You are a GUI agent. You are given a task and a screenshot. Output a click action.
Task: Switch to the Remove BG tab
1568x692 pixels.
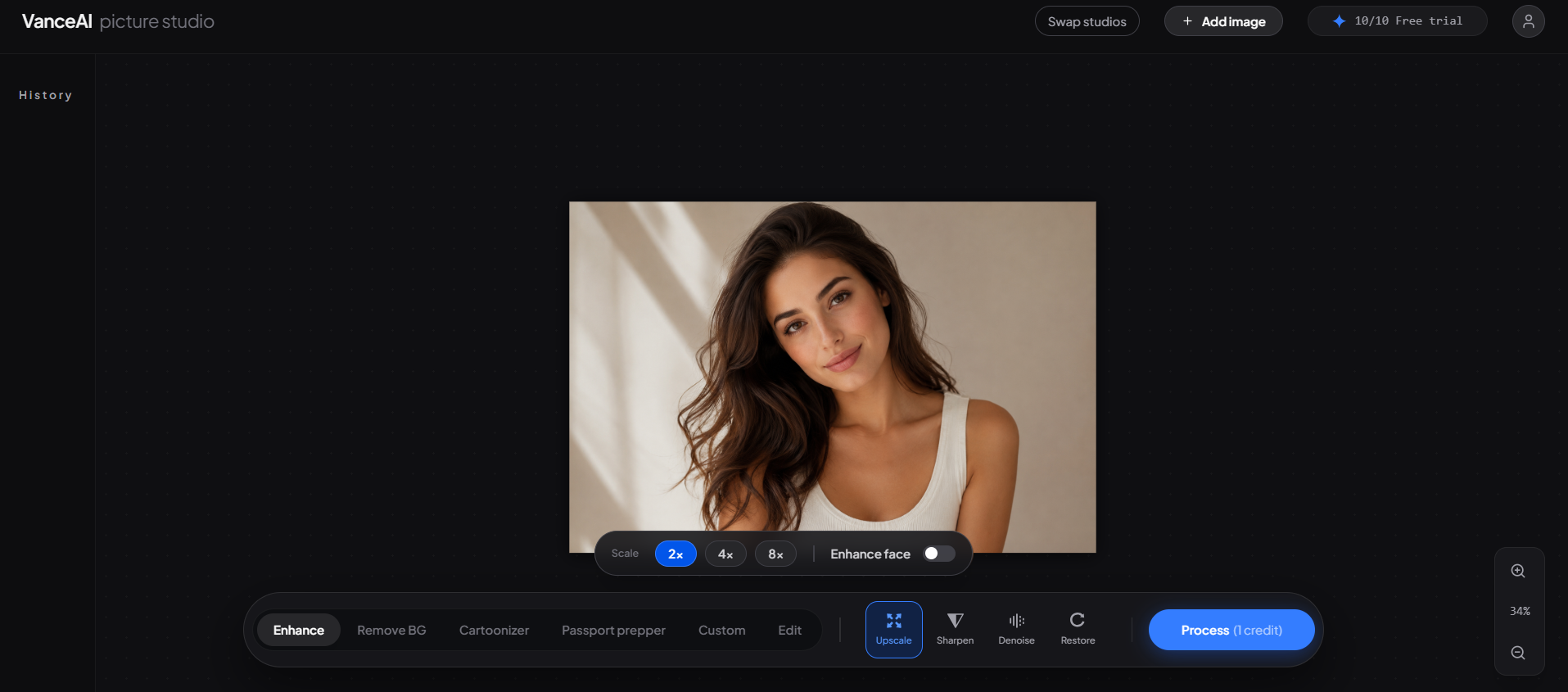391,630
